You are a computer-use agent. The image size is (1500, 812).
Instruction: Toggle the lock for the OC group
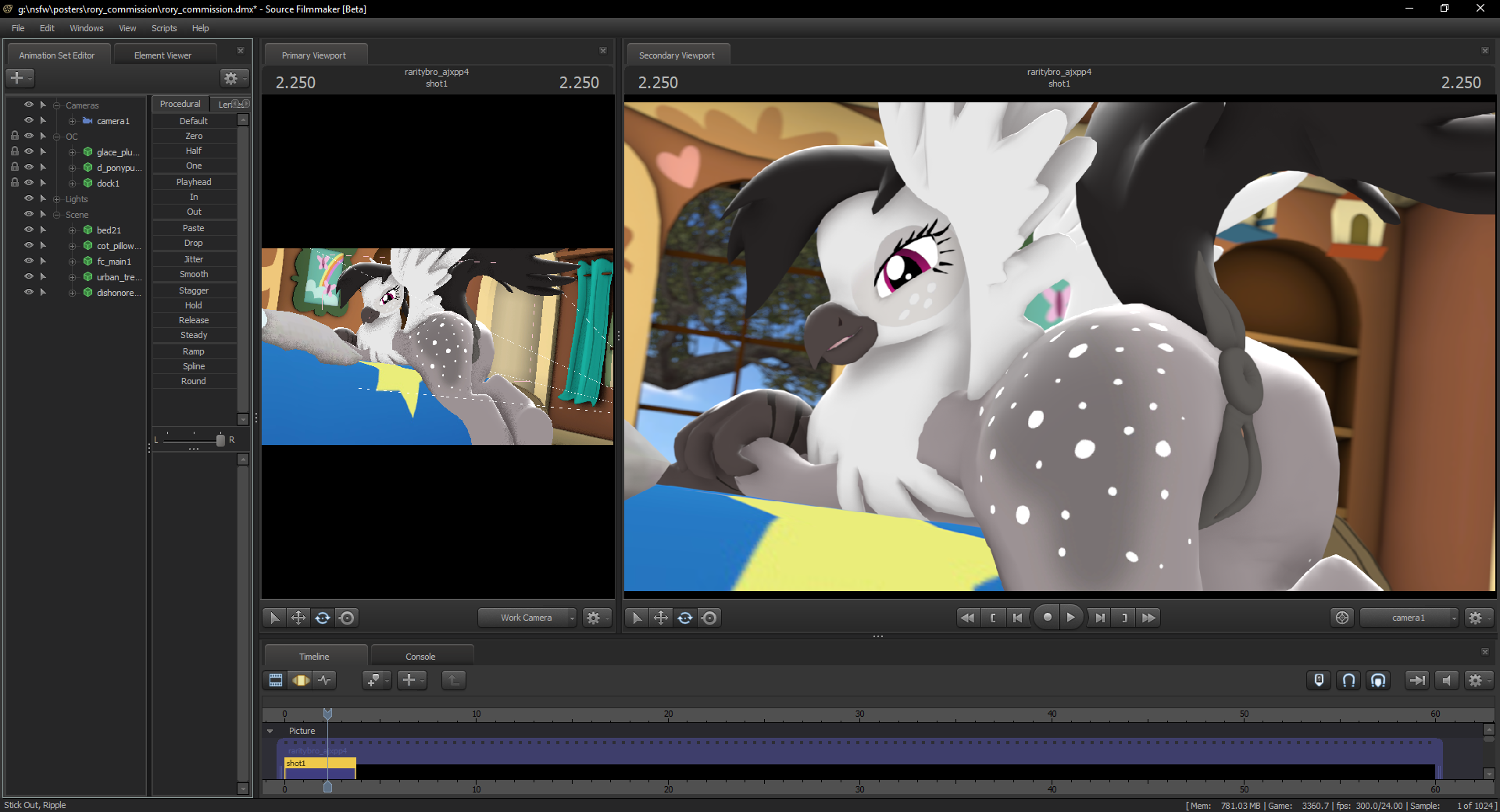point(15,136)
